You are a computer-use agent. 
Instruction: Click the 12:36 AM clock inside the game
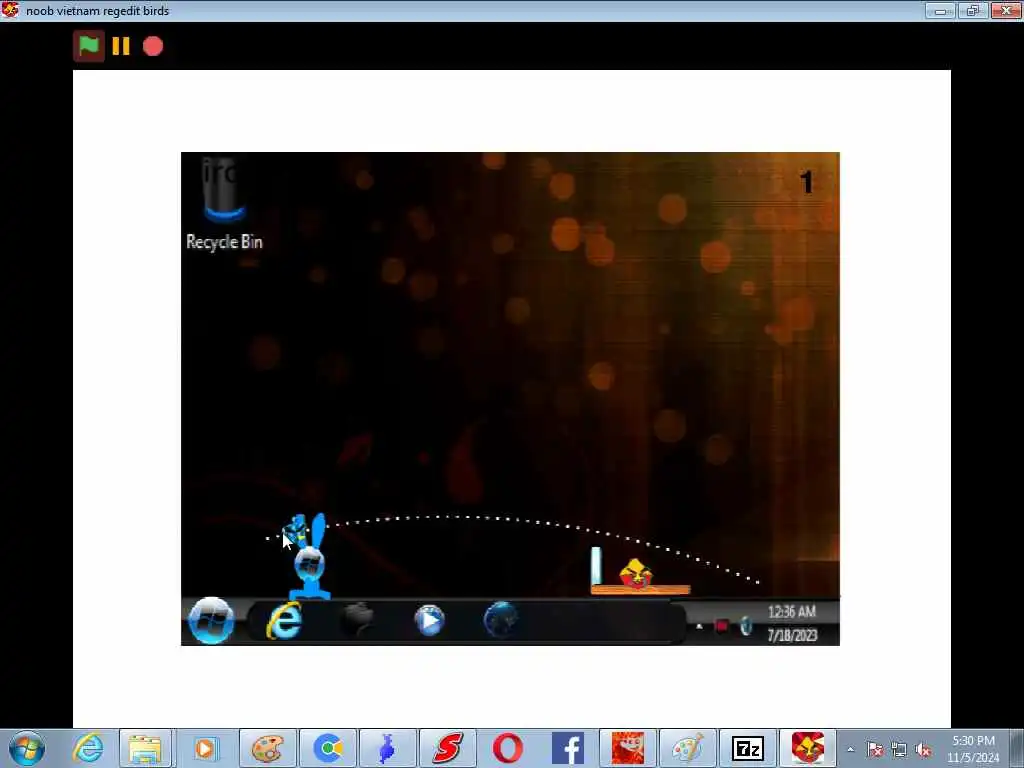coord(792,612)
